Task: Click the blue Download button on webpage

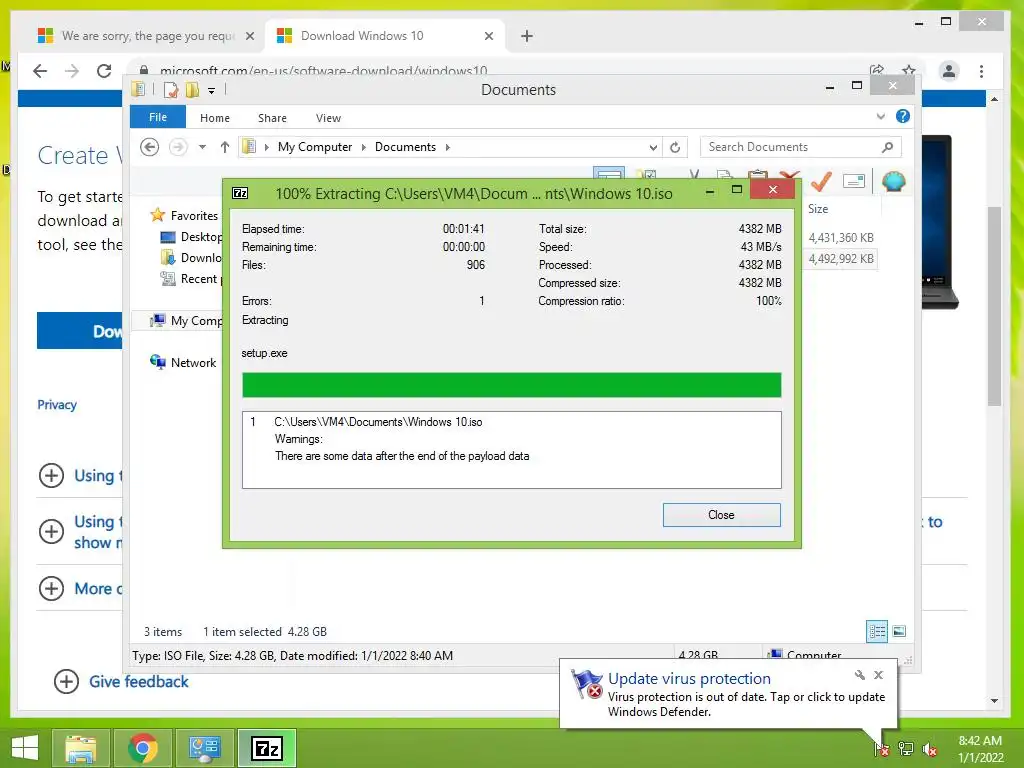Action: (x=80, y=330)
